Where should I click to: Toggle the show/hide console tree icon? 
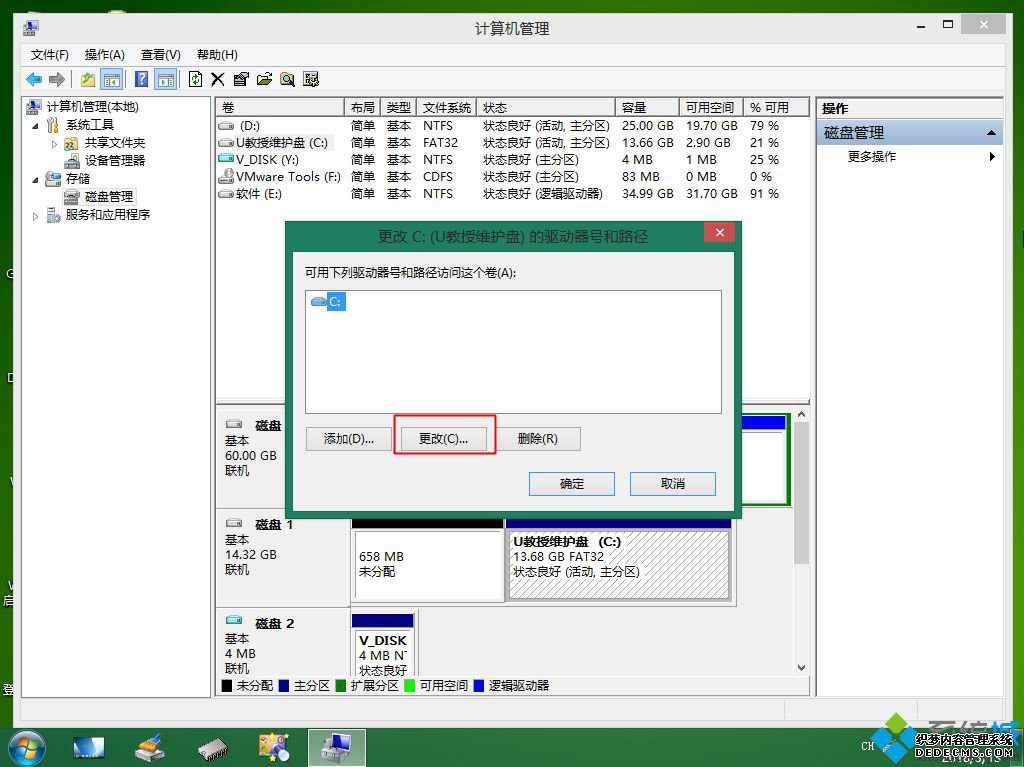pyautogui.click(x=112, y=80)
